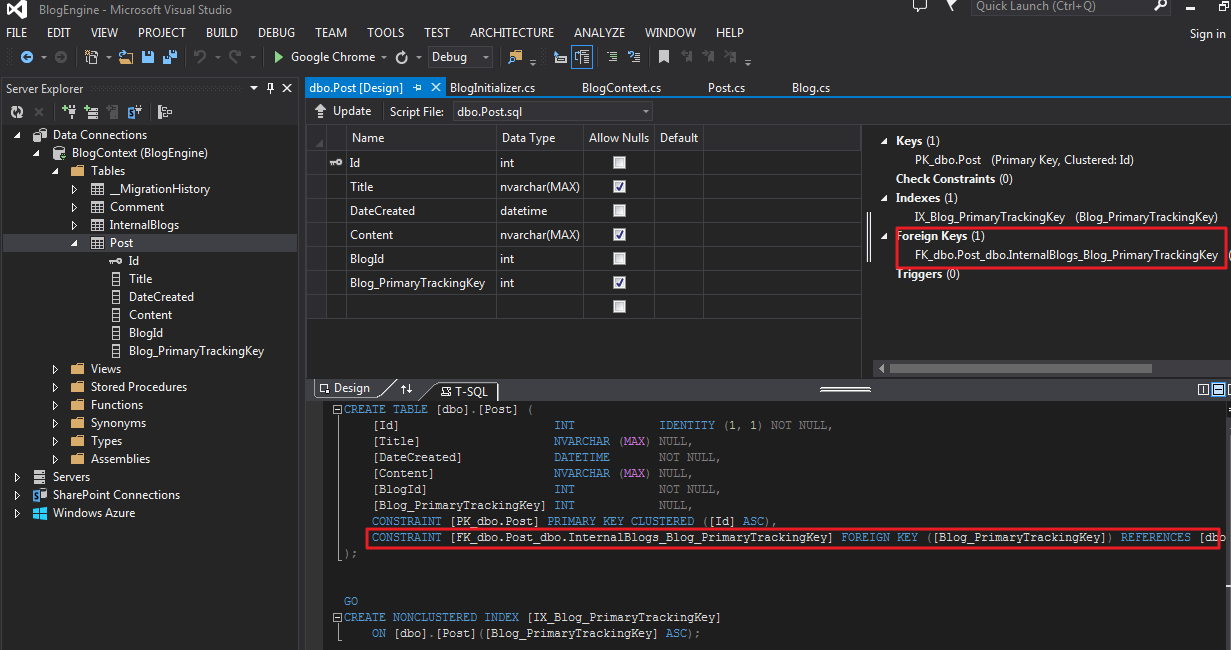Collapse the Foreign Keys section

coord(884,236)
